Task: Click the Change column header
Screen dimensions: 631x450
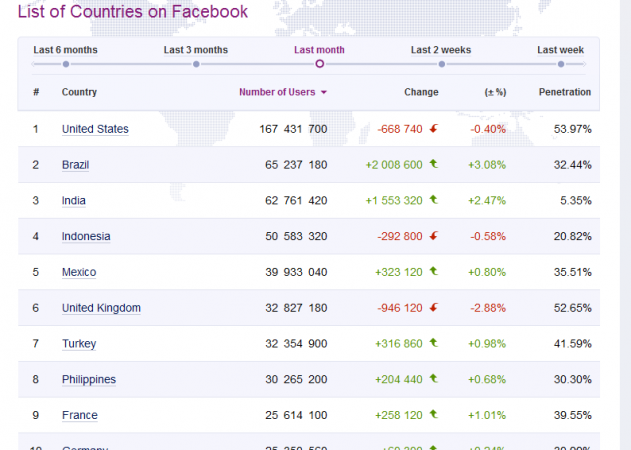Action: (x=421, y=92)
